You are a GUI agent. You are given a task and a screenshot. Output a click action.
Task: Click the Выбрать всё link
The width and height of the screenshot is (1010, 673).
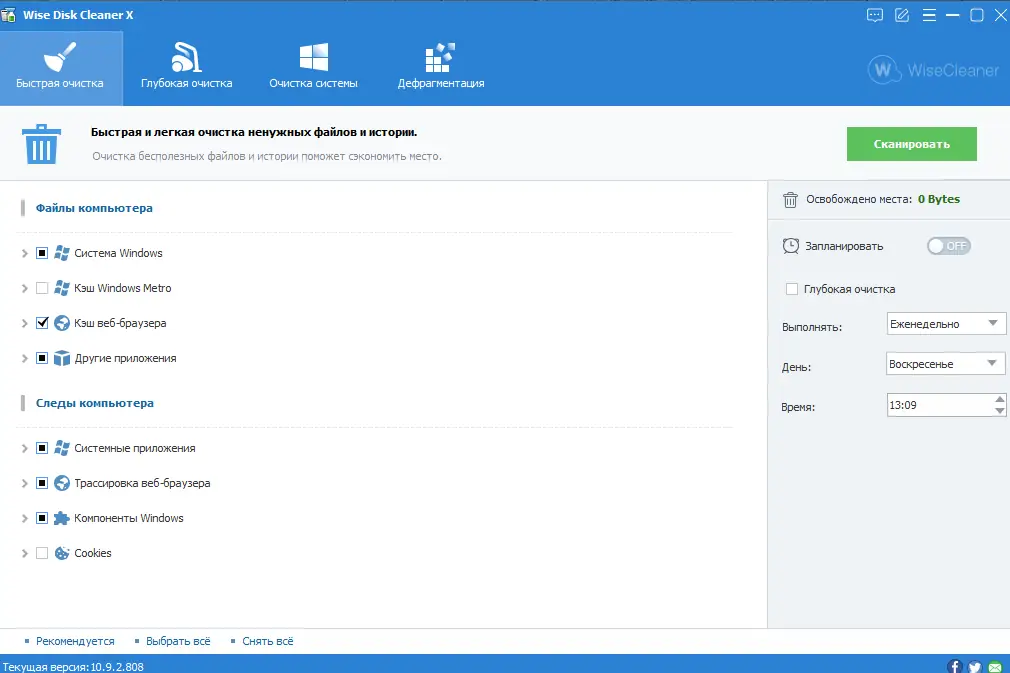tap(178, 641)
